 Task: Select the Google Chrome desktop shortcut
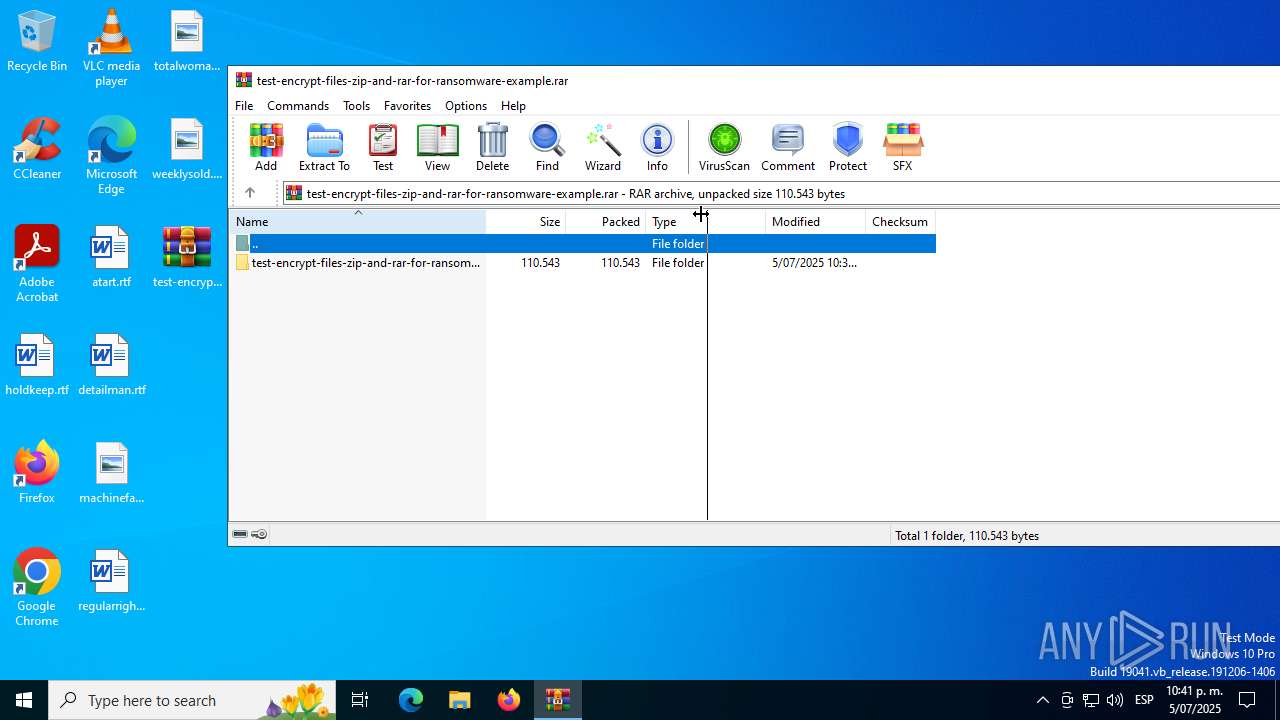[x=37, y=587]
